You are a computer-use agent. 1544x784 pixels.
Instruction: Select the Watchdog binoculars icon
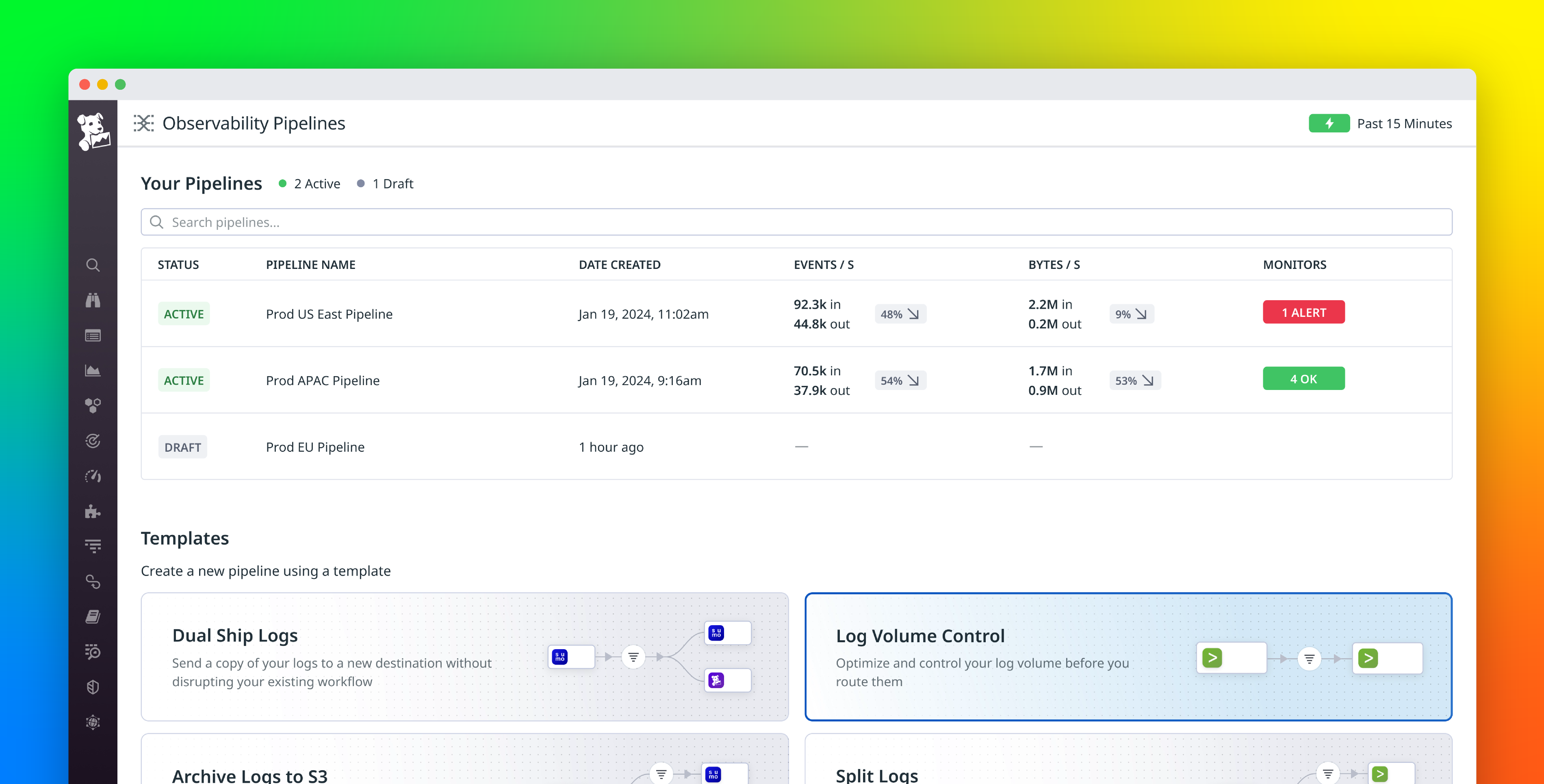click(x=93, y=300)
